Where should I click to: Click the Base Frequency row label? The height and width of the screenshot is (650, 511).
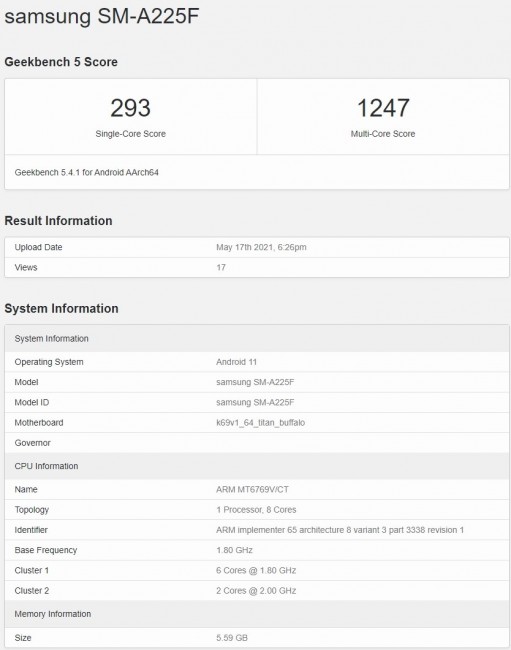(46, 551)
